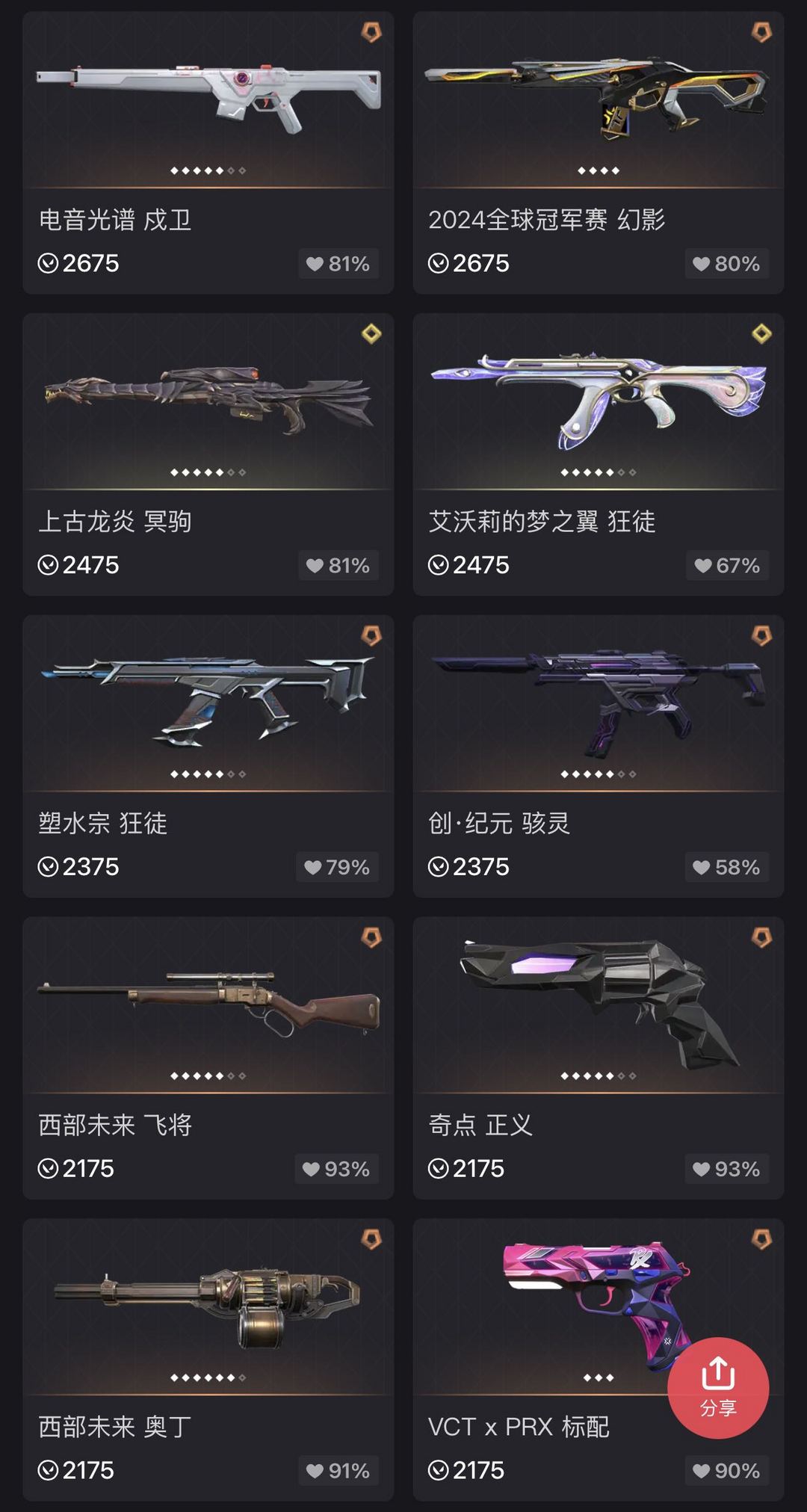807x1512 pixels.
Task: Click tier badge on 西部未来 飞将 card
Action: point(371,937)
